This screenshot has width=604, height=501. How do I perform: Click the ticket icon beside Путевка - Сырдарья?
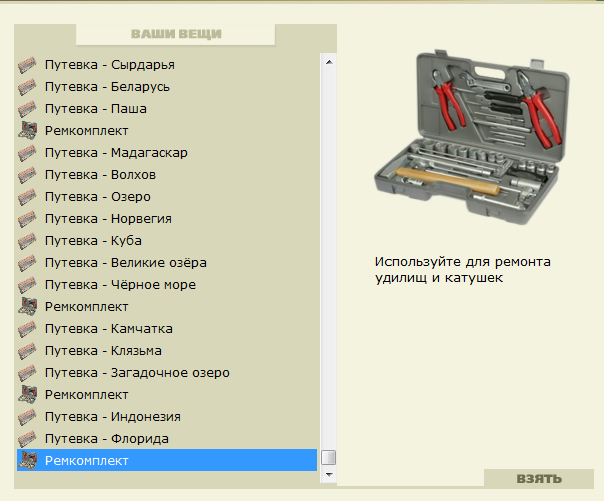[28, 65]
